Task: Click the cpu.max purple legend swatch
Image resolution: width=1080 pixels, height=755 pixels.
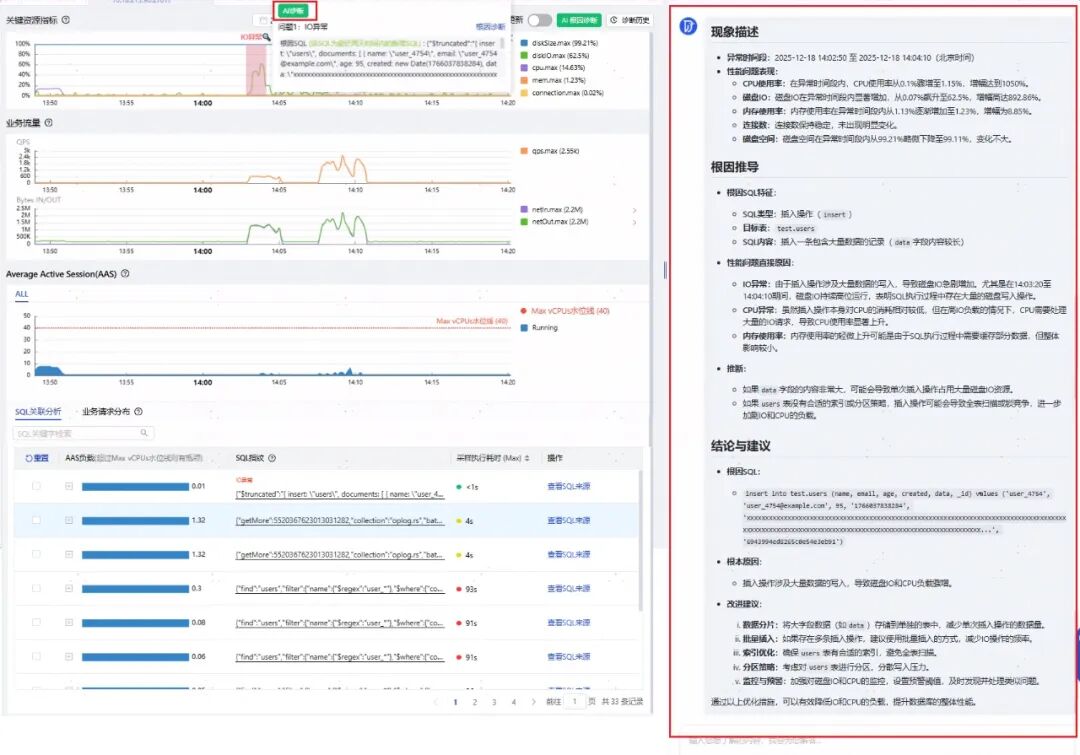Action: coord(524,68)
